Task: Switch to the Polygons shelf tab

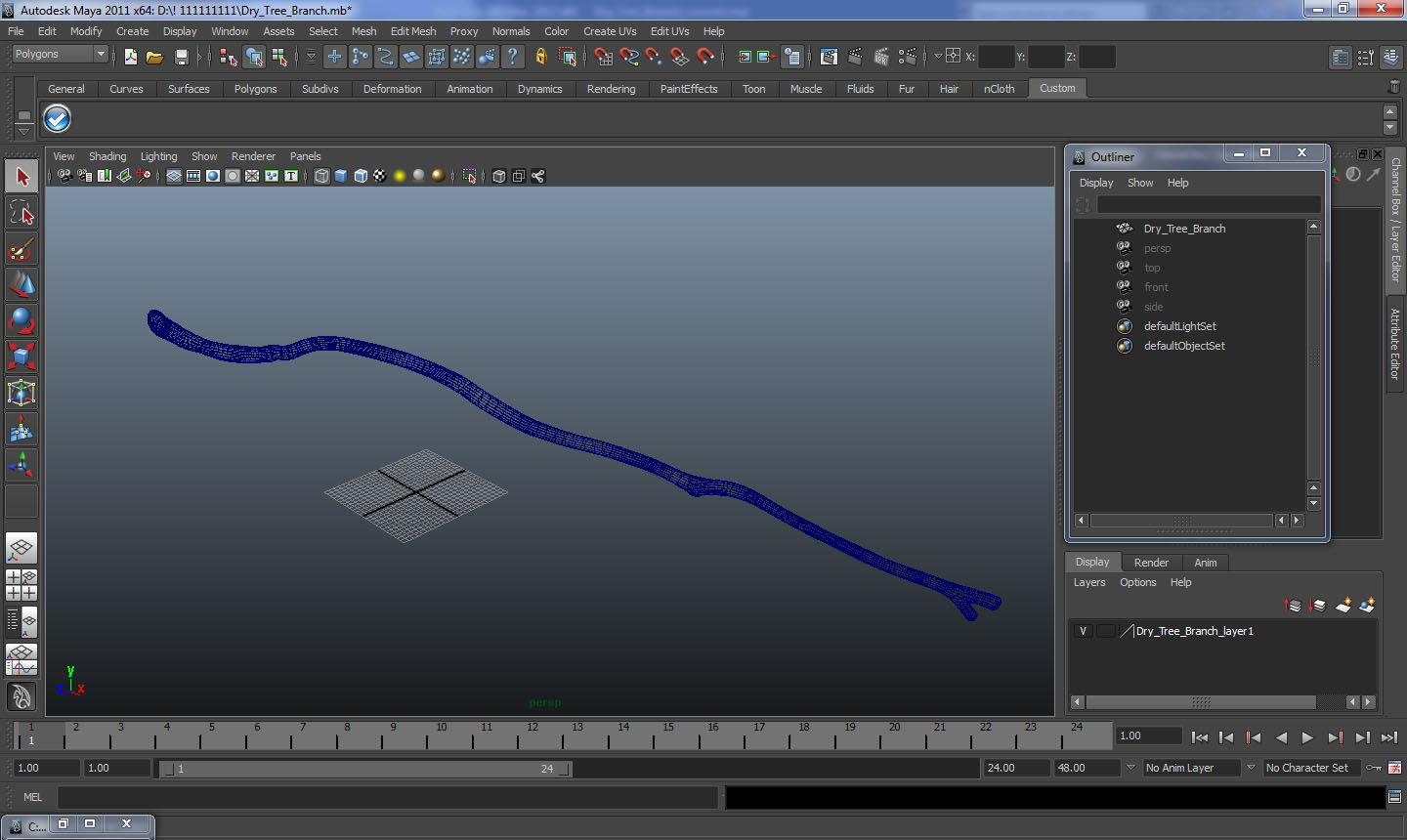Action: pos(255,89)
